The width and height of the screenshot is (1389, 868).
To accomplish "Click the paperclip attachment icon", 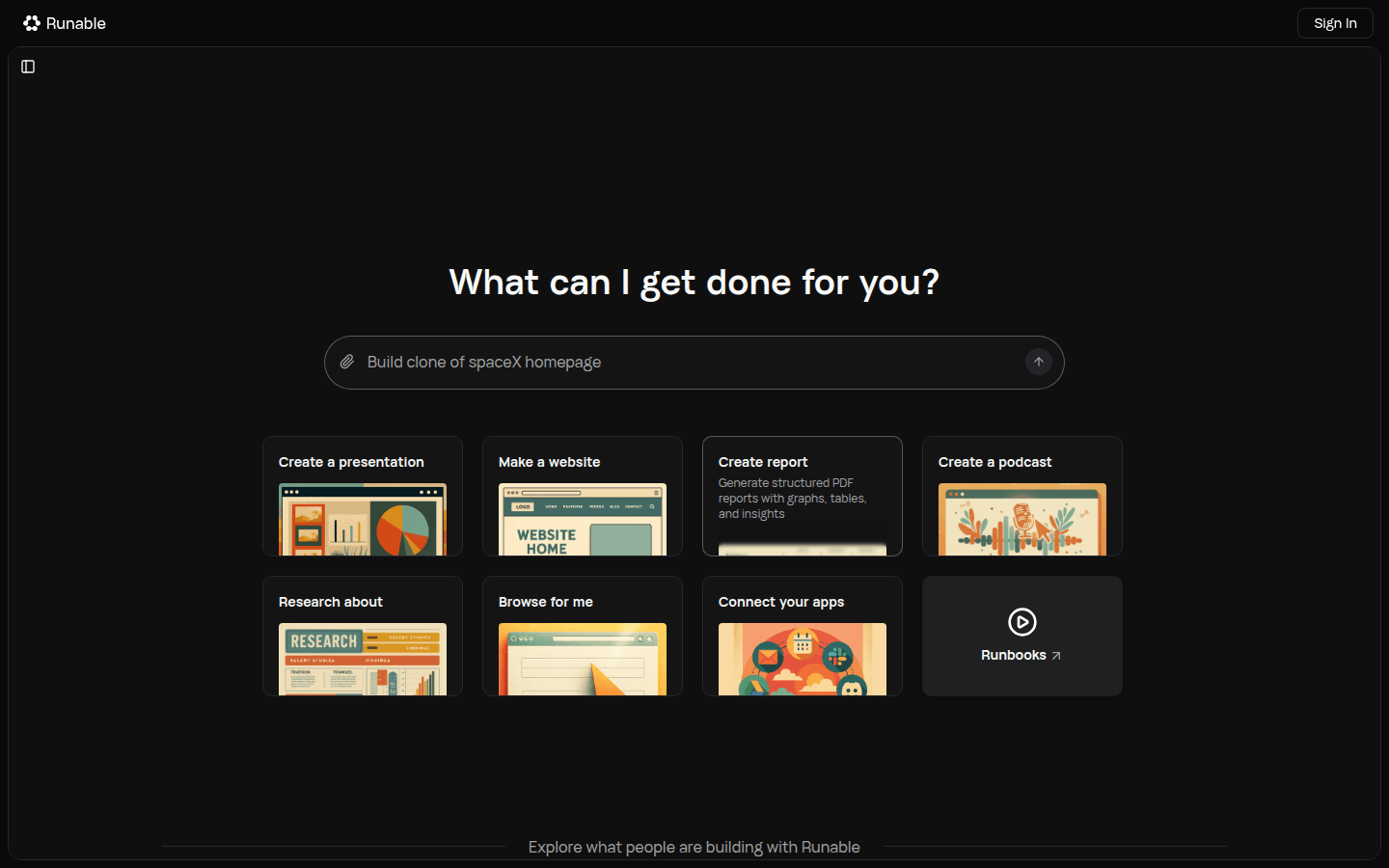I will (x=347, y=362).
